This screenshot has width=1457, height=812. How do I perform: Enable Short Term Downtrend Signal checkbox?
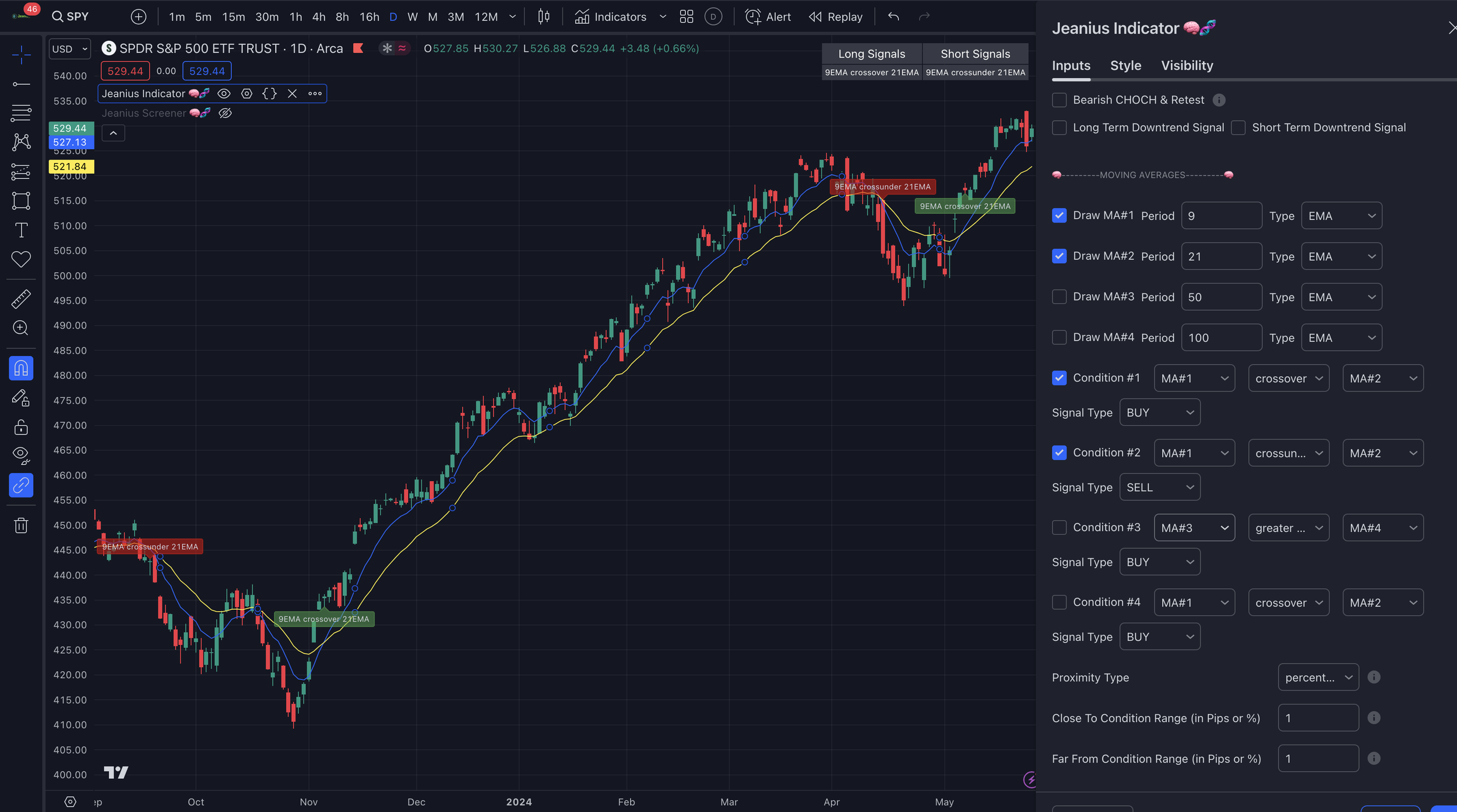coord(1238,128)
